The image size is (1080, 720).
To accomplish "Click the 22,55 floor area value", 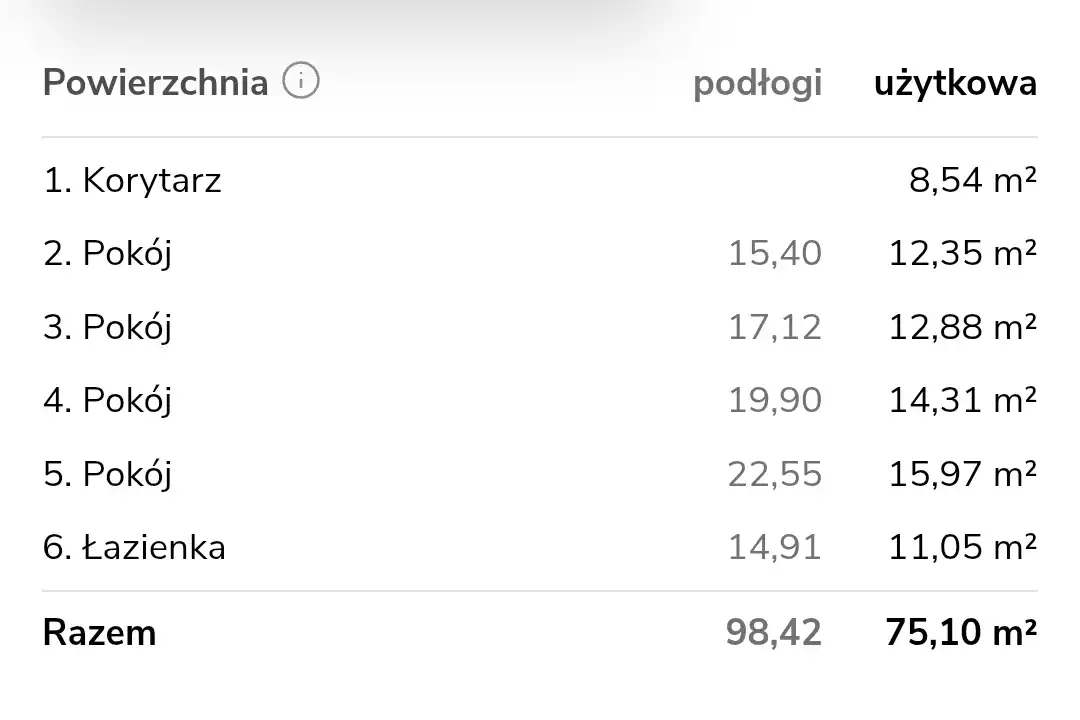I will (x=774, y=474).
